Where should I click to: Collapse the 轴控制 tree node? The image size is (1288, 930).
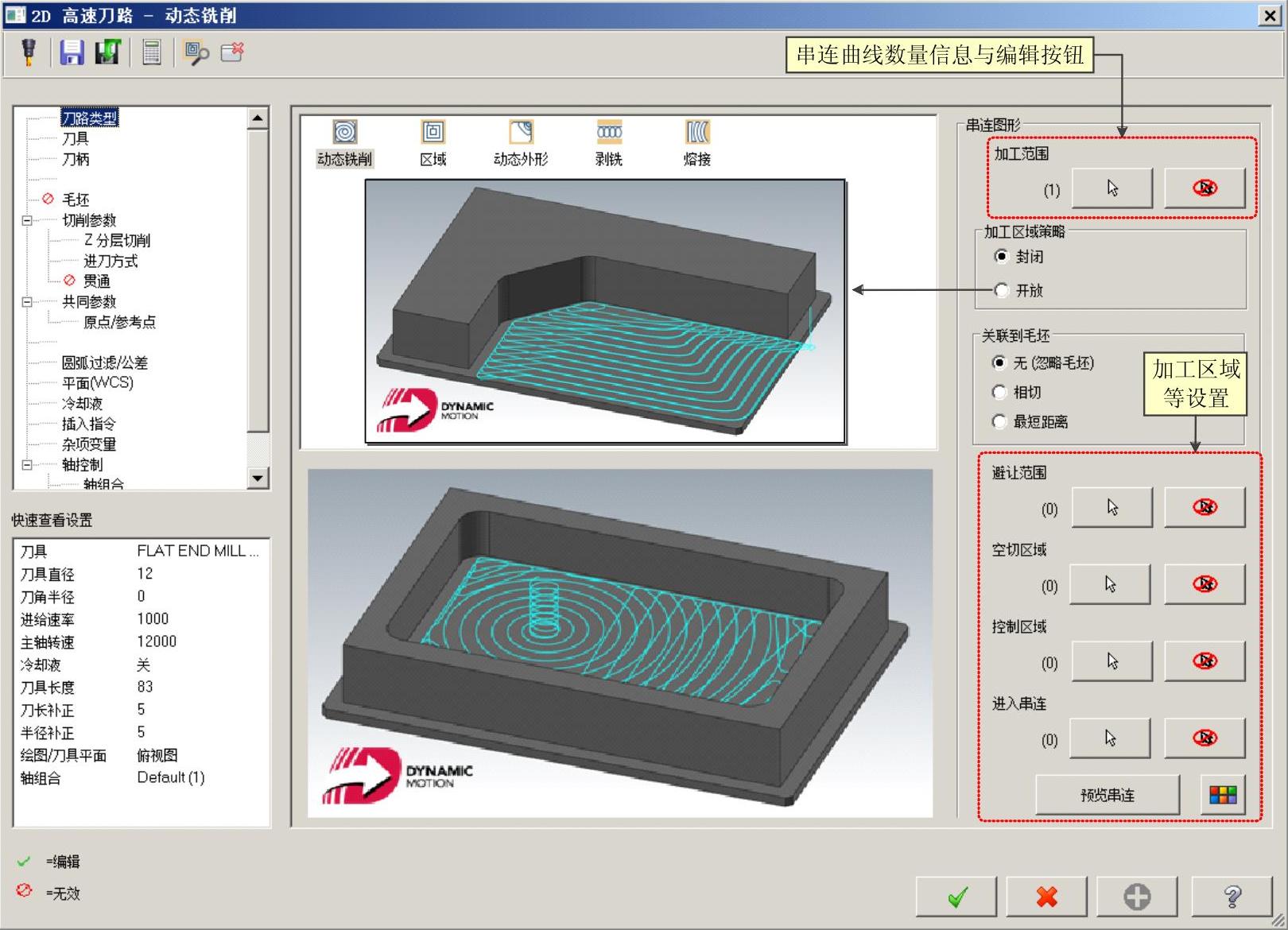point(27,465)
